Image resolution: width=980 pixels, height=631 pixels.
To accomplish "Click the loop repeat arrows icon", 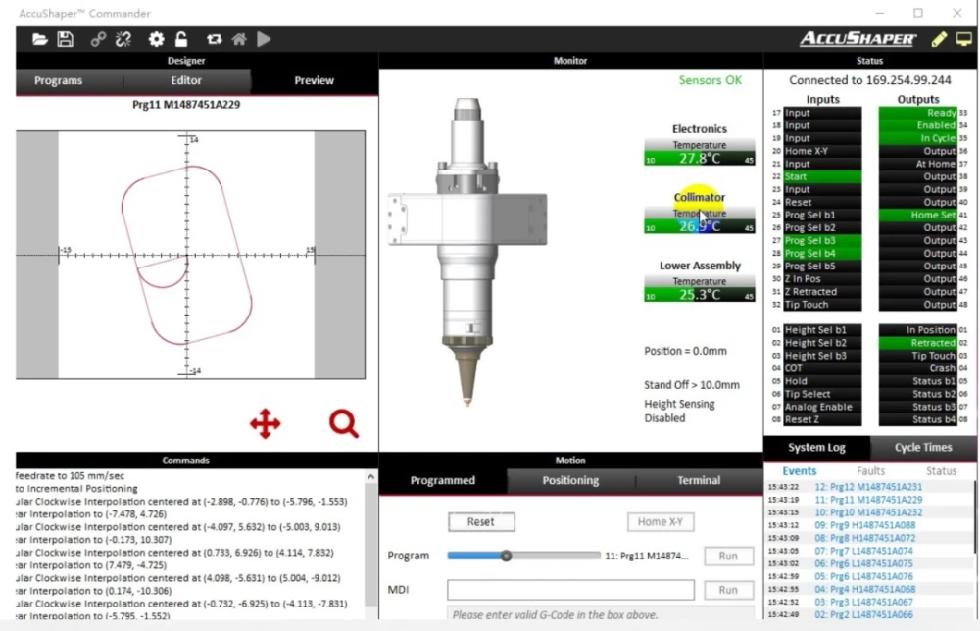I will [x=213, y=39].
